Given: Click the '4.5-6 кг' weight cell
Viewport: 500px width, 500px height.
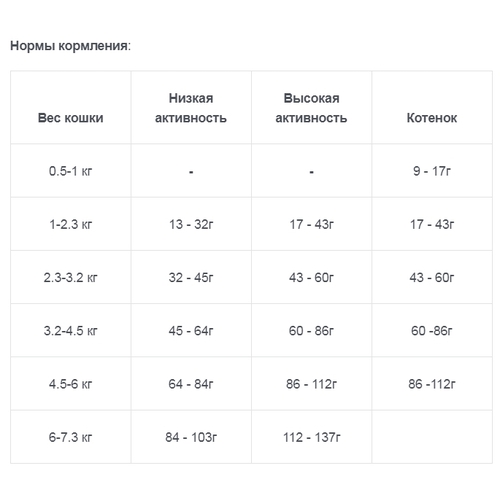Looking at the screenshot, I should pos(71,384).
